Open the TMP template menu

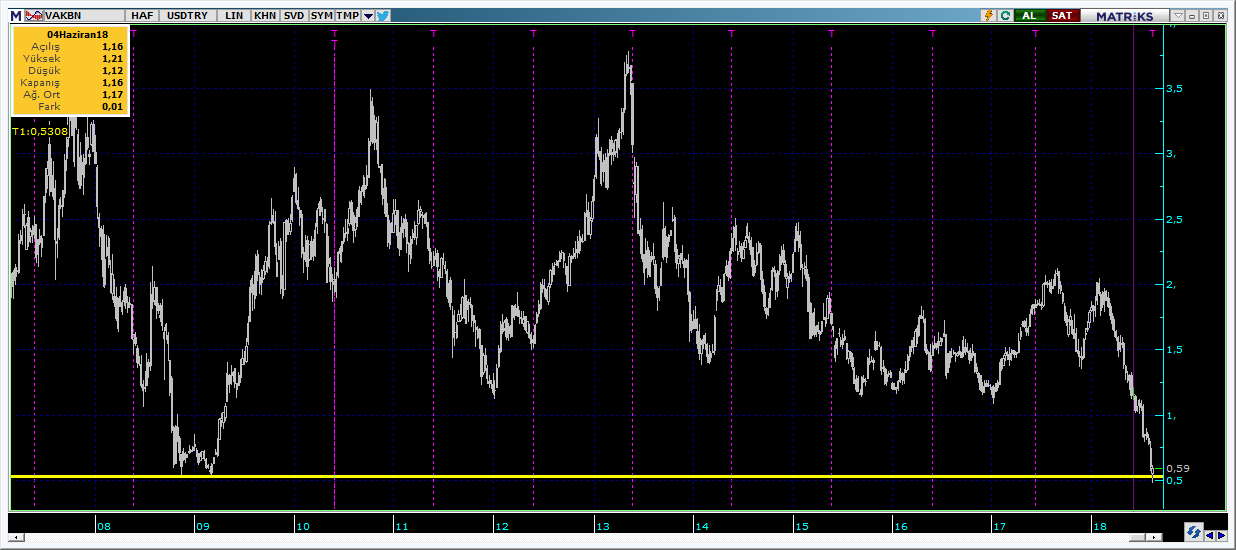(x=347, y=16)
